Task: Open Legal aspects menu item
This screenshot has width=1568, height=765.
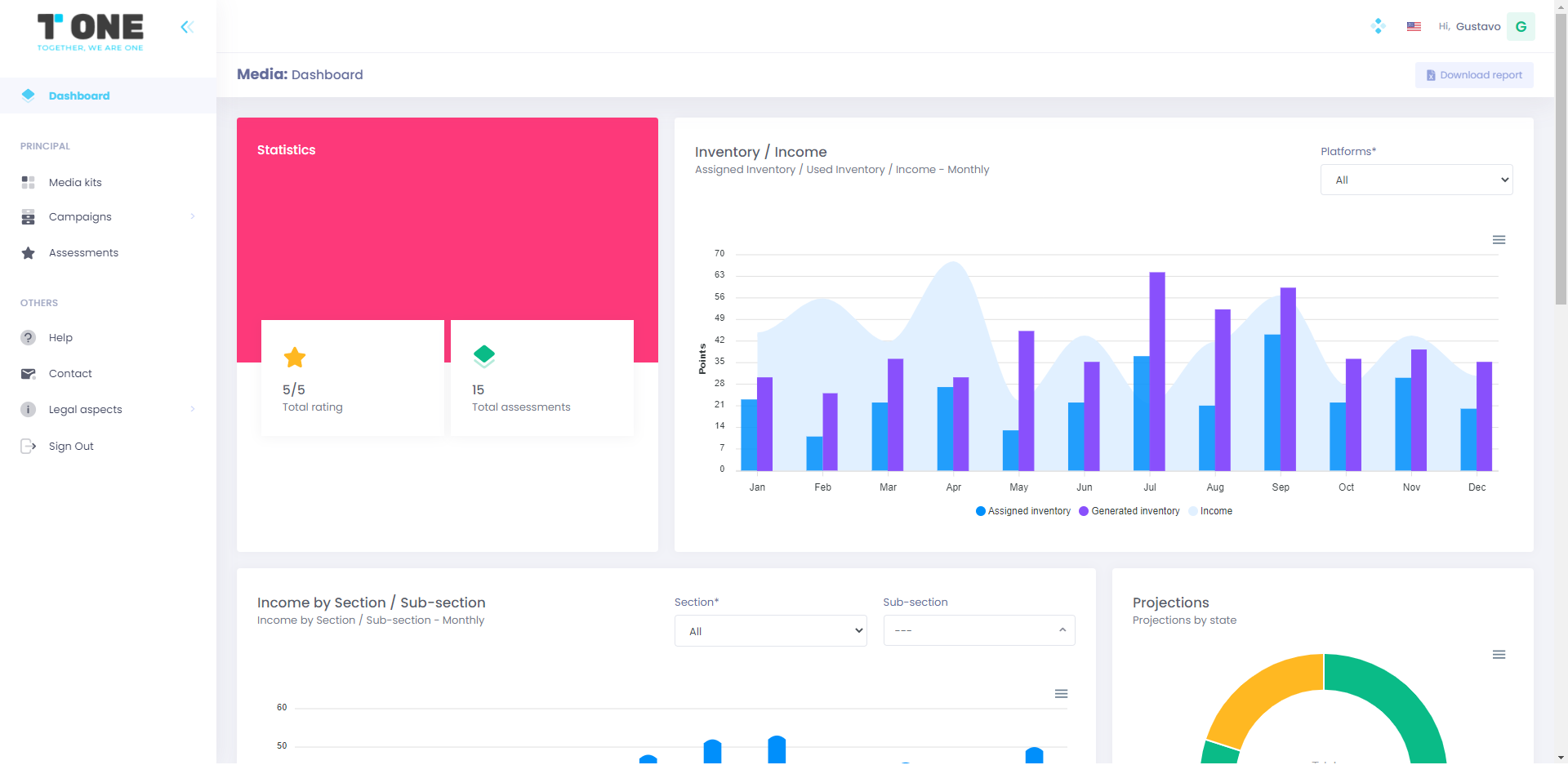Action: 108,410
